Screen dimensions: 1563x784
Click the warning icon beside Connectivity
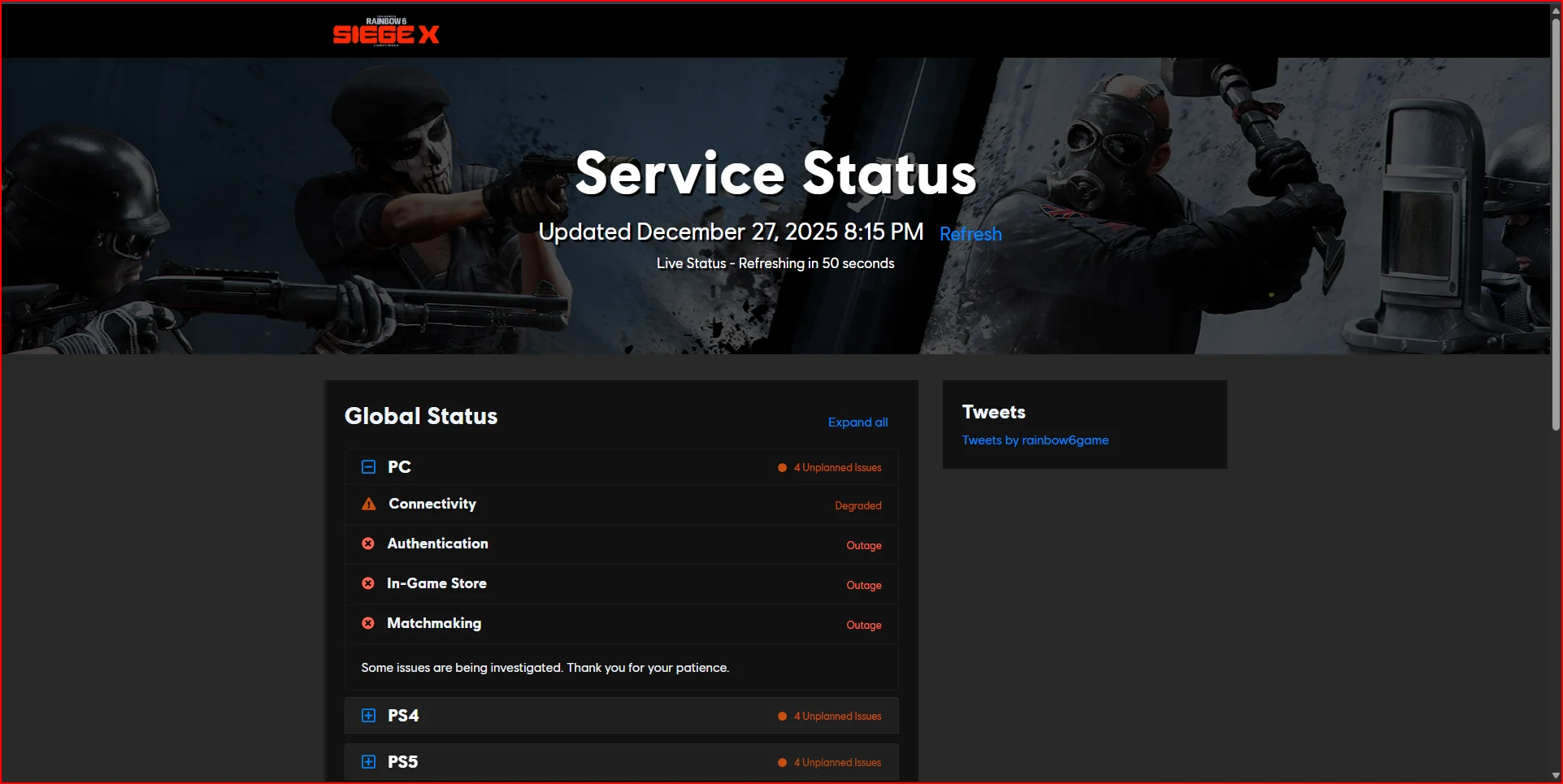[x=369, y=504]
